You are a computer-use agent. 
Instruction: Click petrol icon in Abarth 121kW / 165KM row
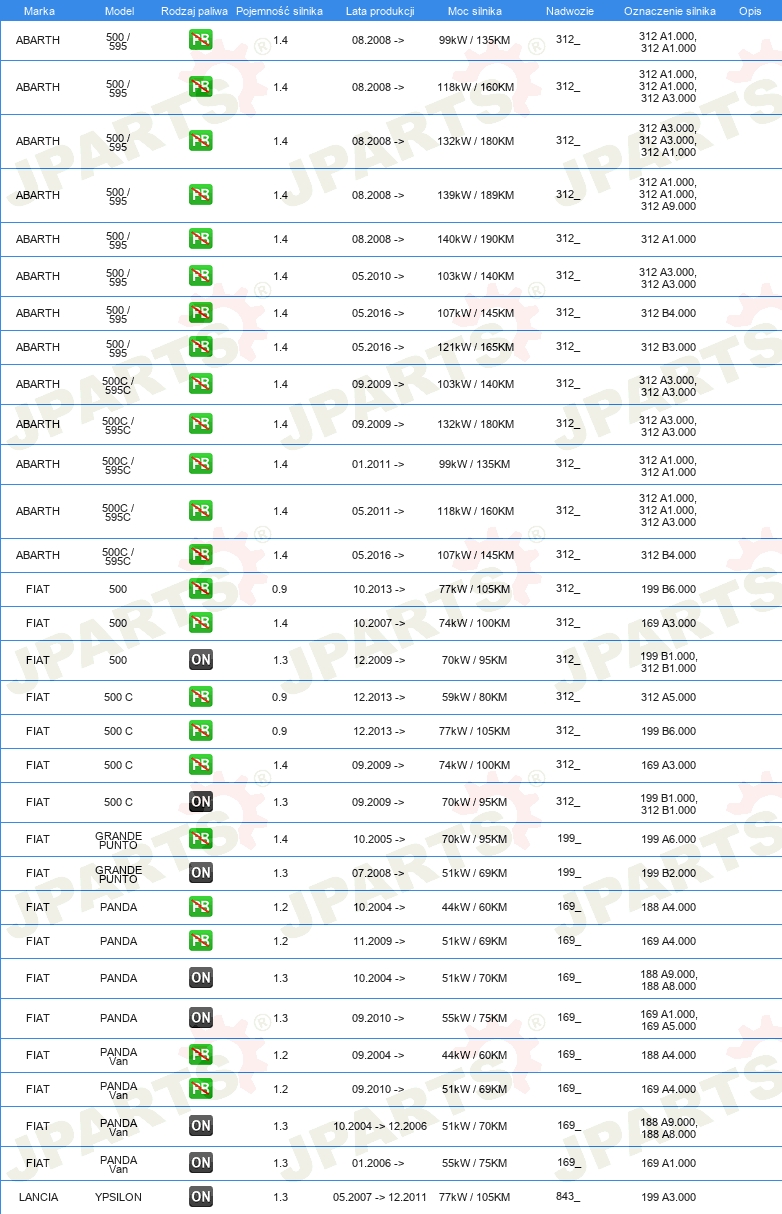point(201,347)
